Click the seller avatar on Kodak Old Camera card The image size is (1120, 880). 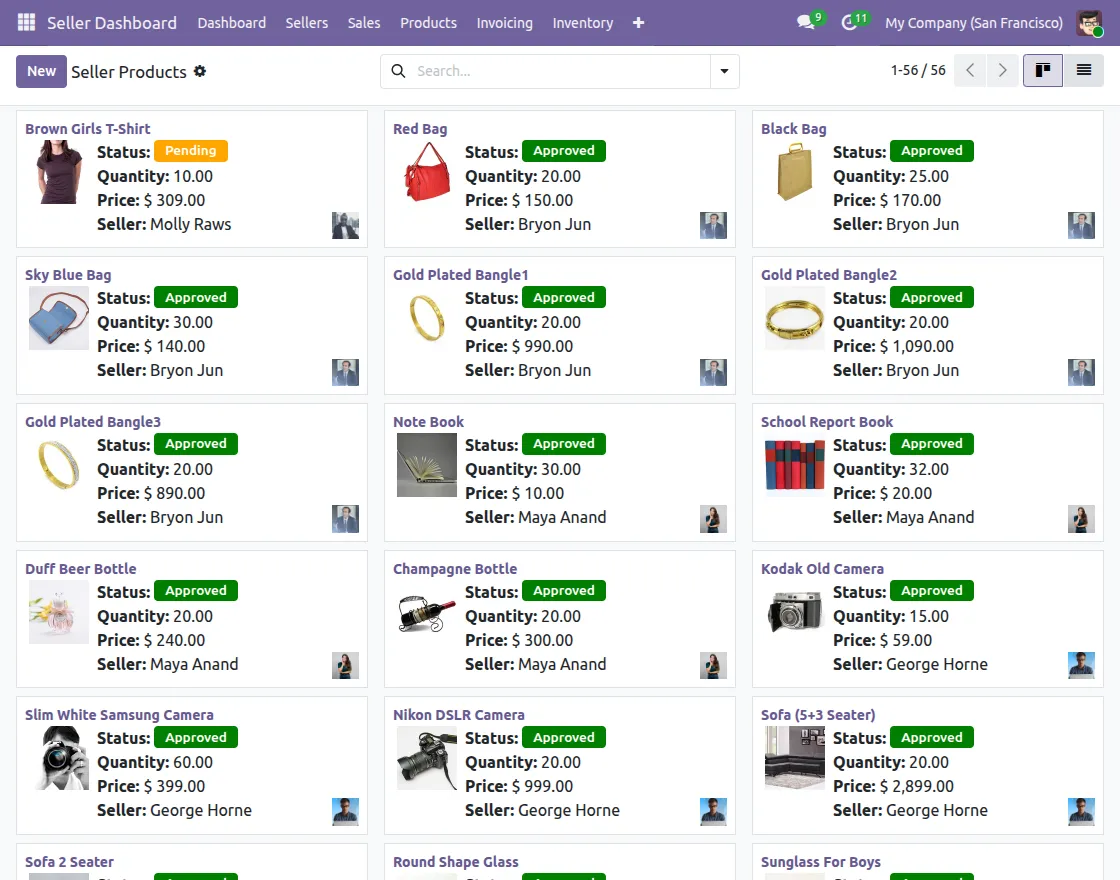click(x=1081, y=666)
